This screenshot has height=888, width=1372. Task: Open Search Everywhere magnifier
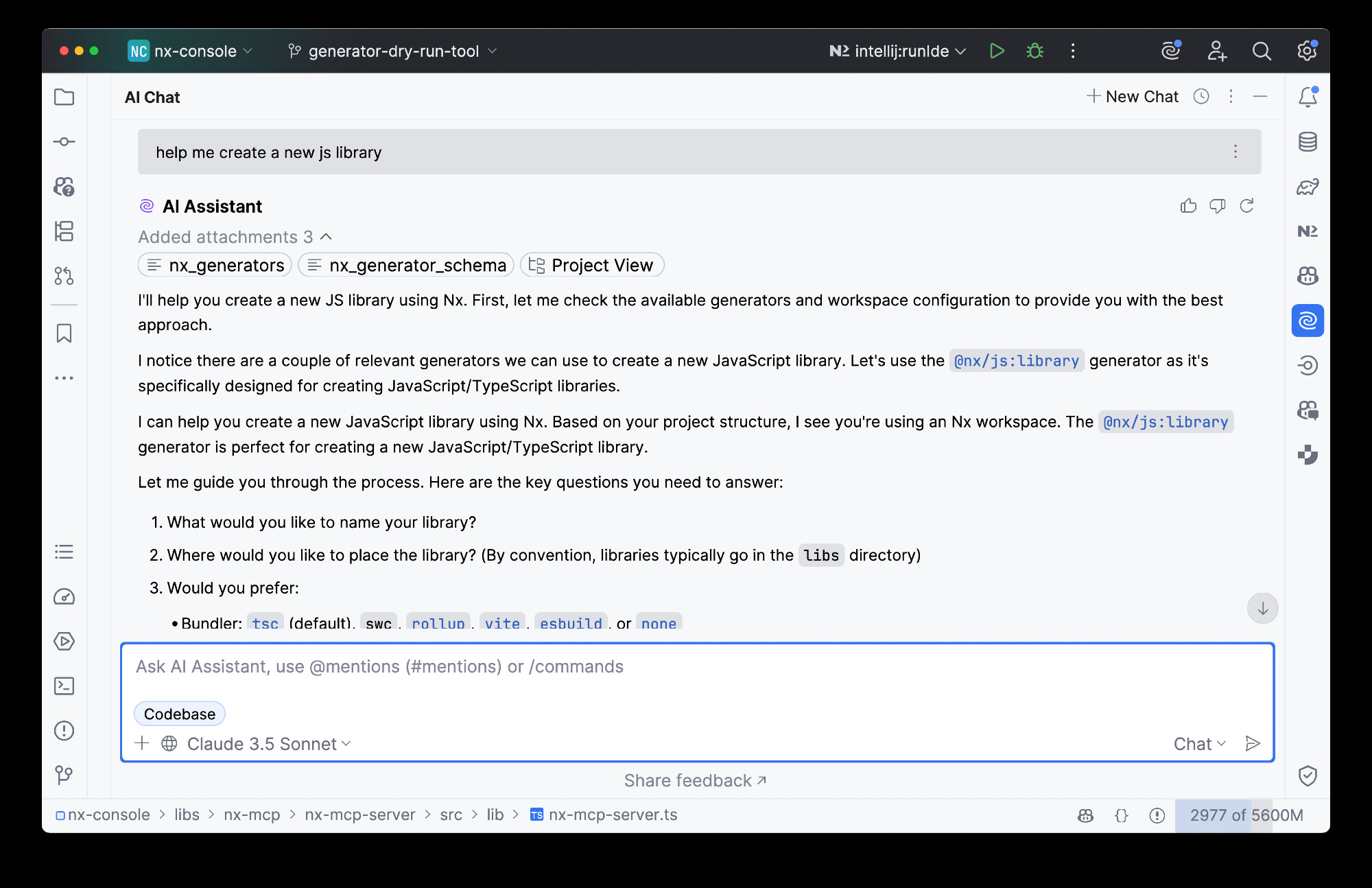(x=1261, y=51)
